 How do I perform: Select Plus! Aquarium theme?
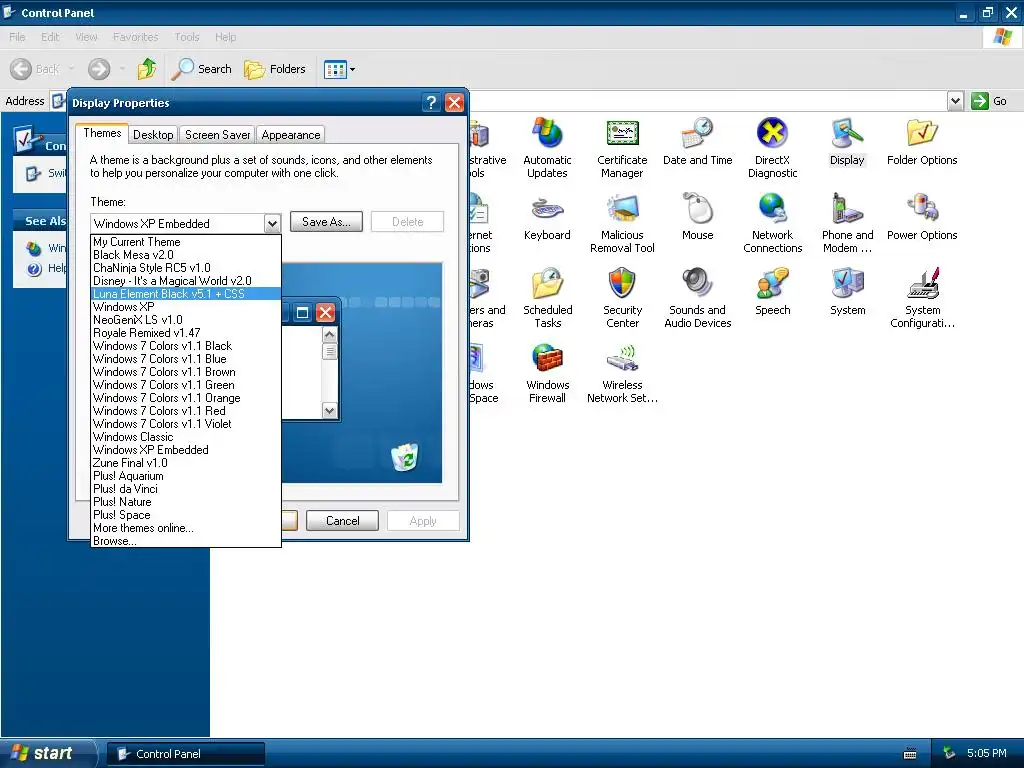click(185, 476)
